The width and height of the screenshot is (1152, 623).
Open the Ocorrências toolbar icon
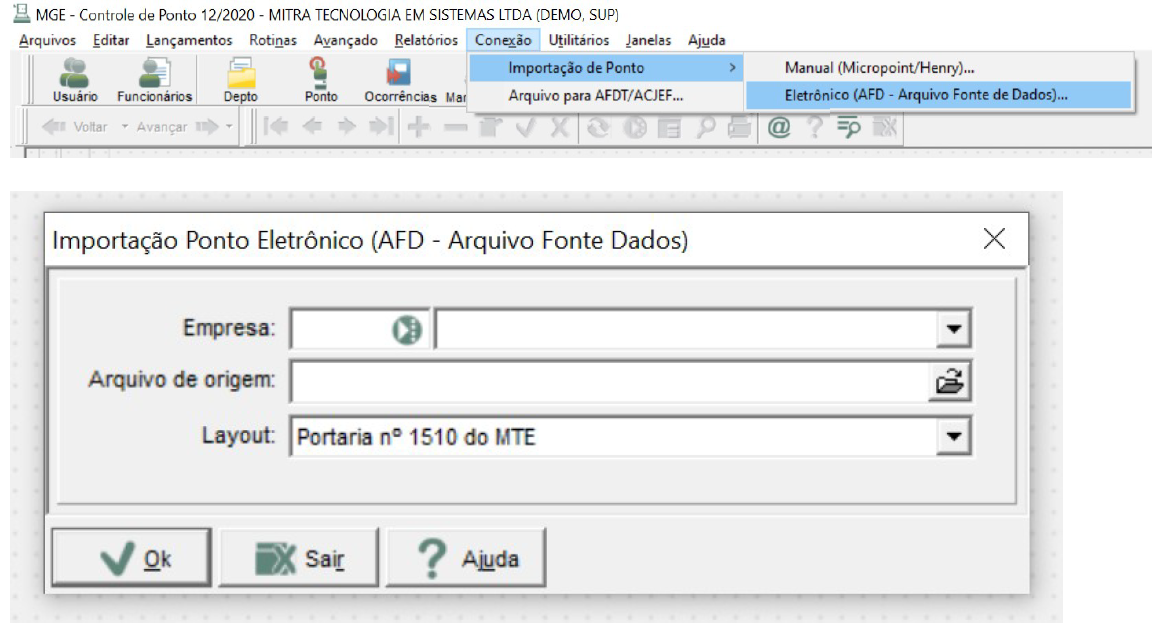tap(400, 80)
